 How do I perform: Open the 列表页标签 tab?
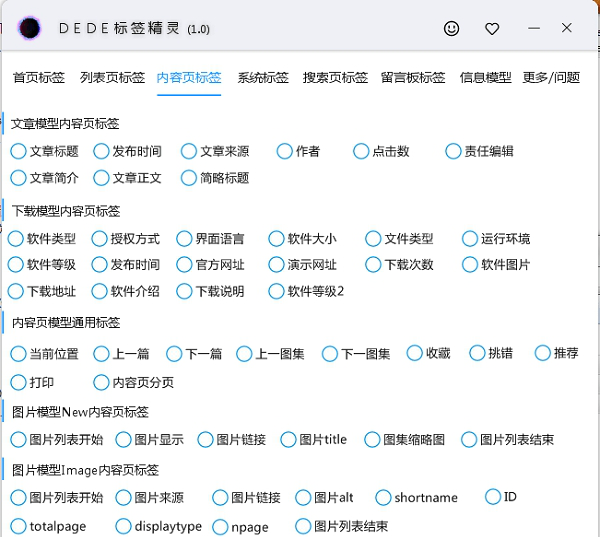click(112, 78)
